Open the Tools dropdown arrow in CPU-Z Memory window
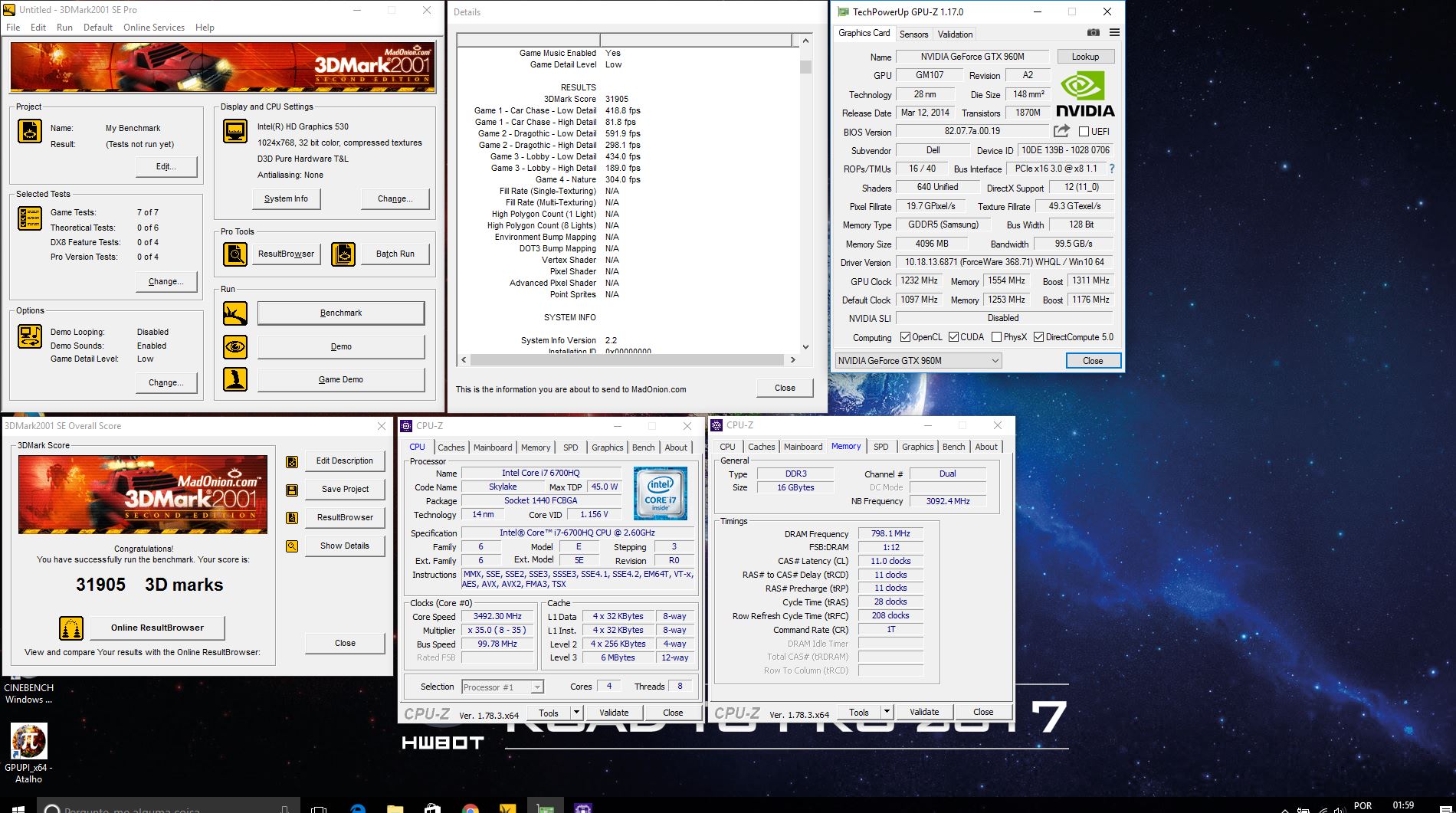1456x813 pixels. point(887,712)
